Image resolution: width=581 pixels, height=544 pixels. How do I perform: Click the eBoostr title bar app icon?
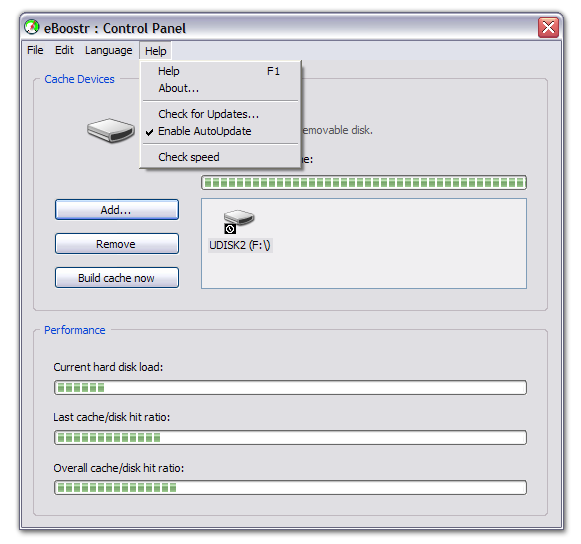coord(32,27)
